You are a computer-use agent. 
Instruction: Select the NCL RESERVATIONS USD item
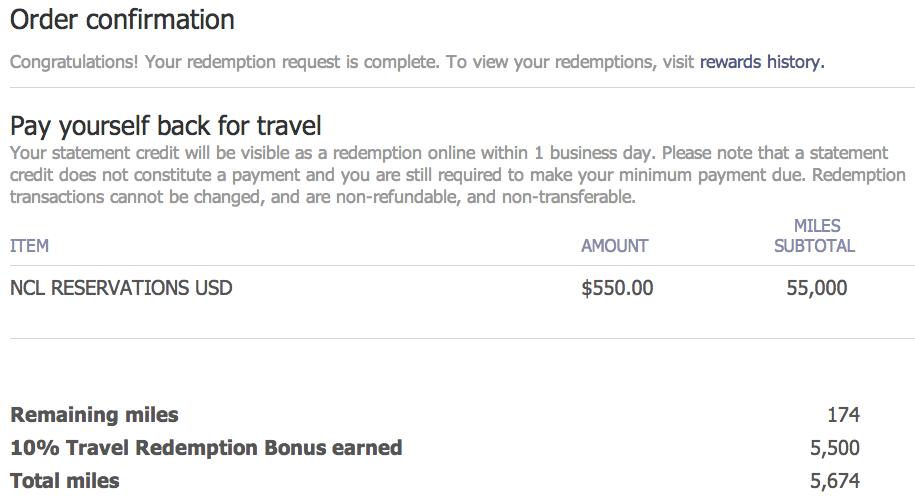coord(121,288)
